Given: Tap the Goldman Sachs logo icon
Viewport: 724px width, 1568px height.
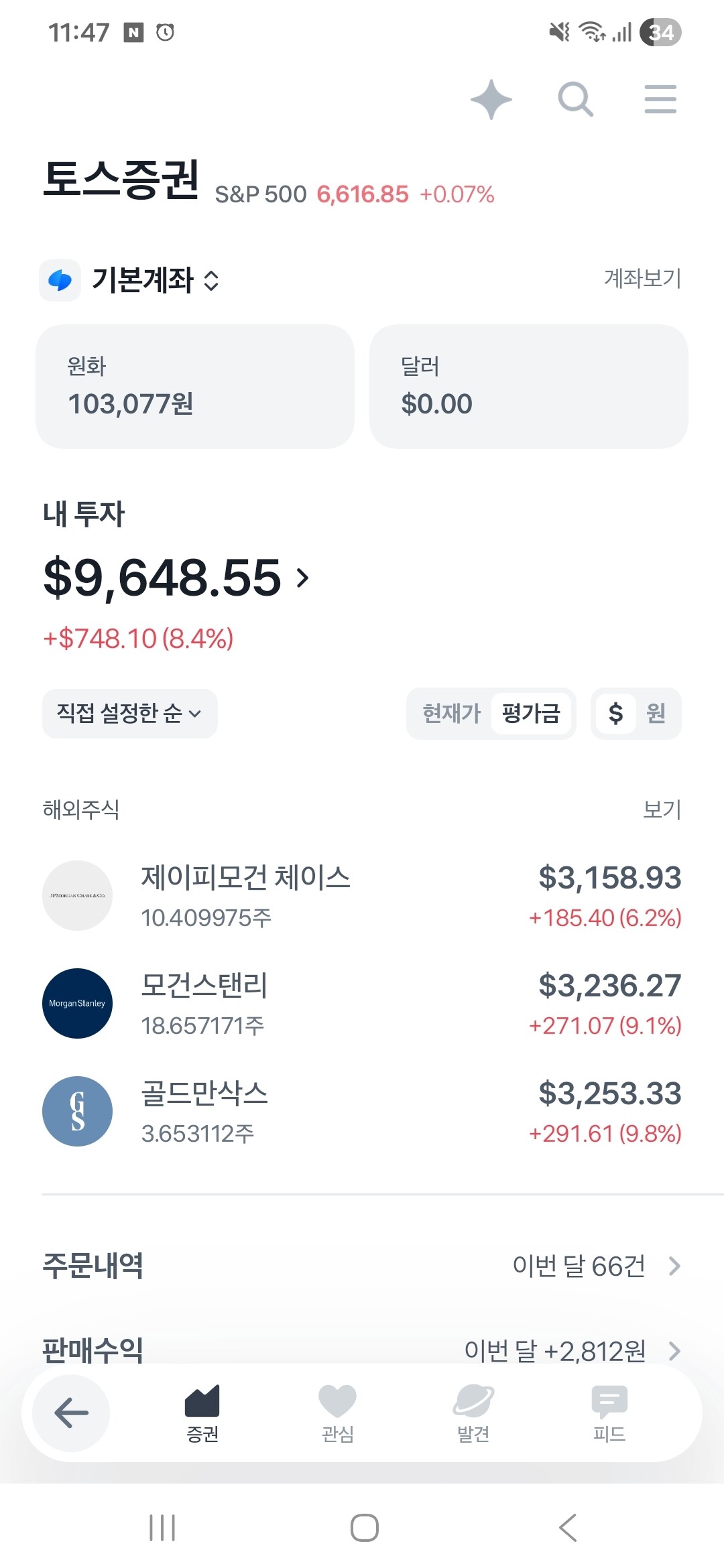Looking at the screenshot, I should click(78, 1111).
